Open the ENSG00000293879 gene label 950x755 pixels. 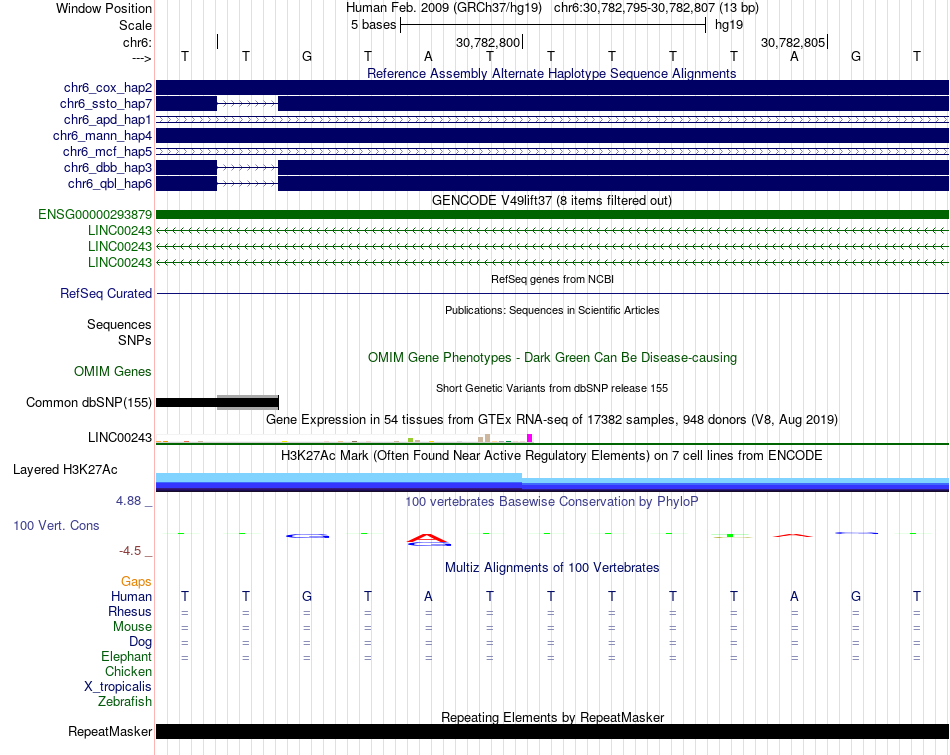click(95, 215)
